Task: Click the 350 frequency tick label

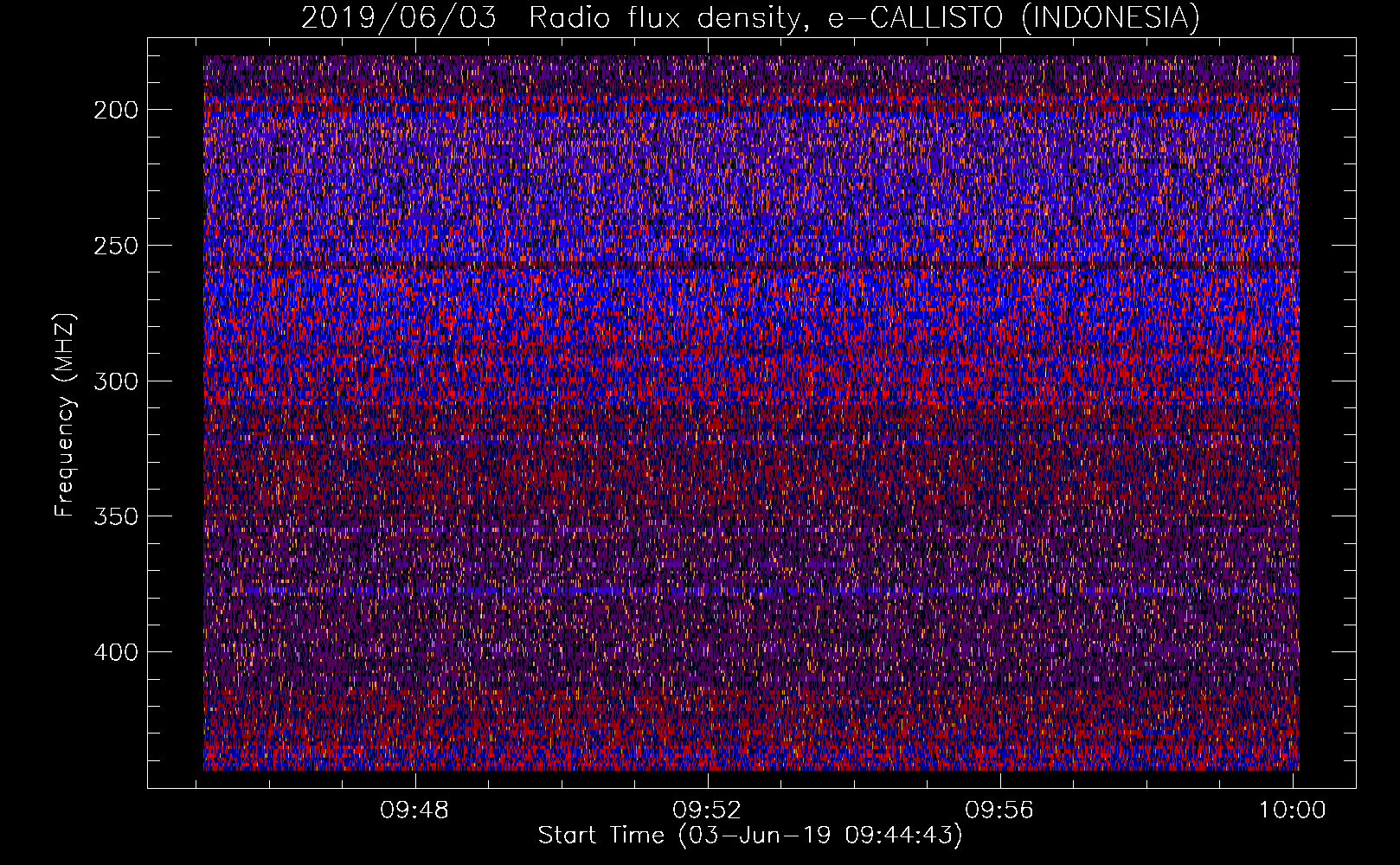Action: click(116, 516)
